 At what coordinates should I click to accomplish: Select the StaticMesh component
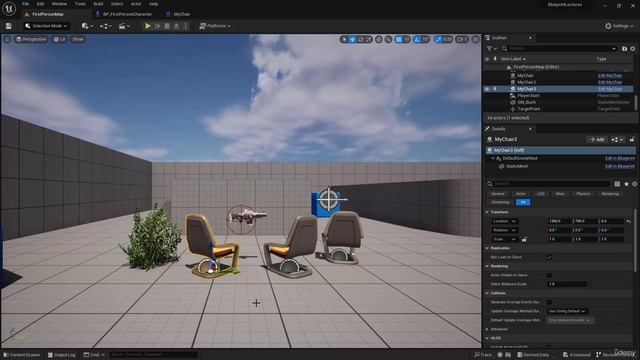(x=517, y=166)
